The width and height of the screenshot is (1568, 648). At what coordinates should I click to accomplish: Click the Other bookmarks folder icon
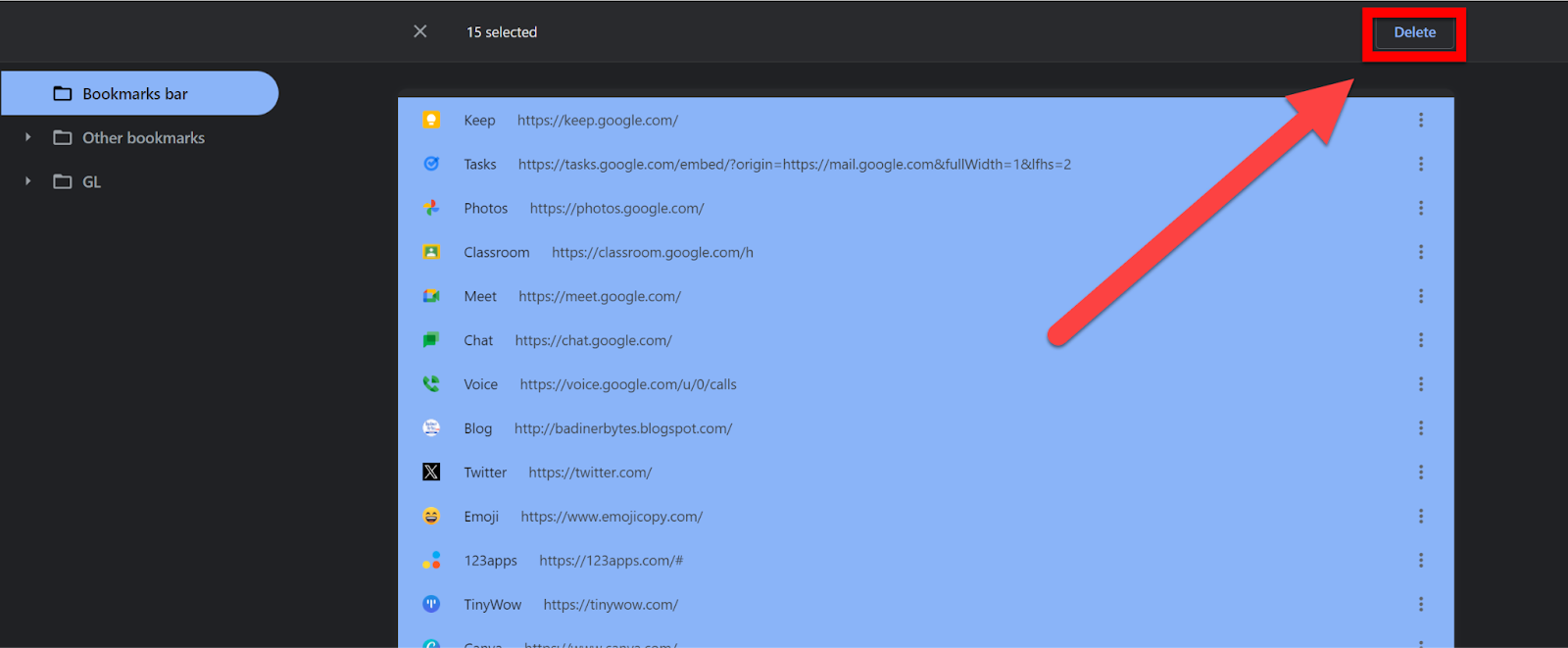pyautogui.click(x=63, y=138)
